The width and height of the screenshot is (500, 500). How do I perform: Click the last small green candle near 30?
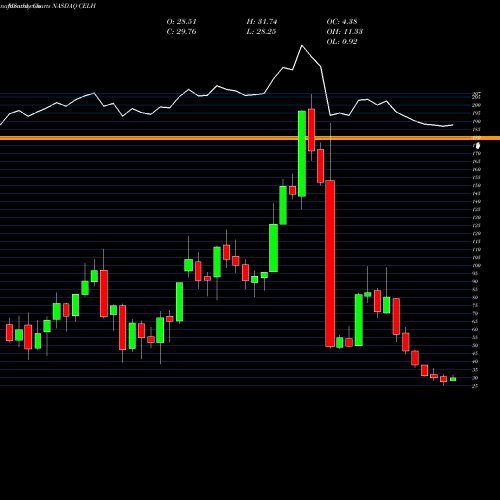tap(453, 379)
